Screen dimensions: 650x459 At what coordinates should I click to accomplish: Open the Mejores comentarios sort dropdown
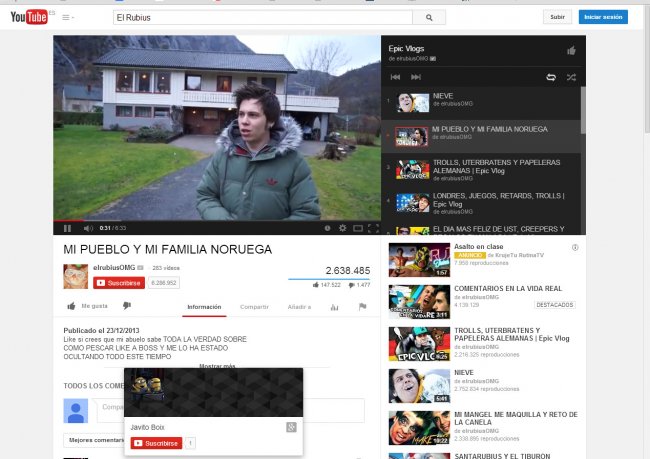pos(96,440)
